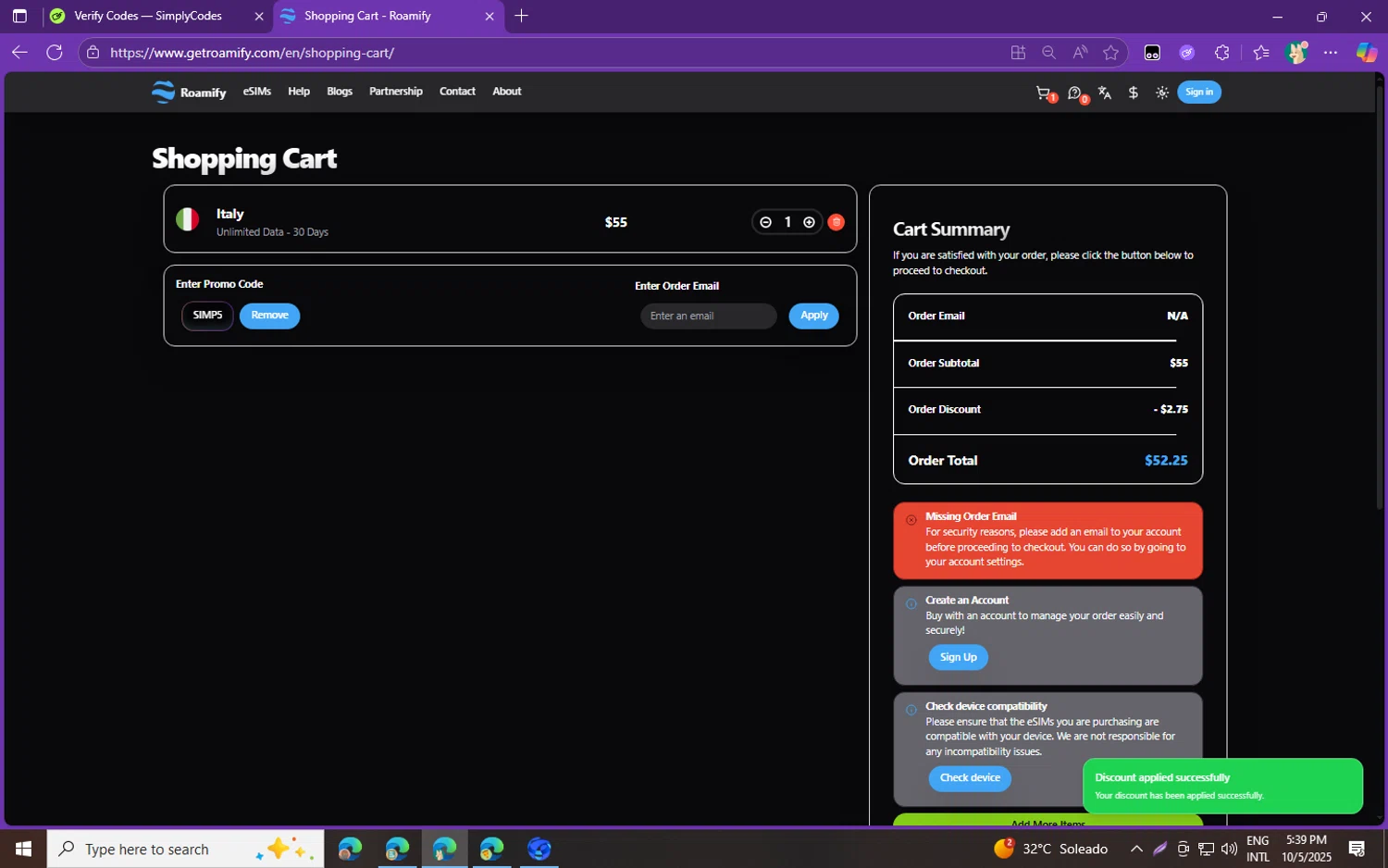
Task: Close the Verify Codes SimplyCodes tab
Action: coord(259,16)
